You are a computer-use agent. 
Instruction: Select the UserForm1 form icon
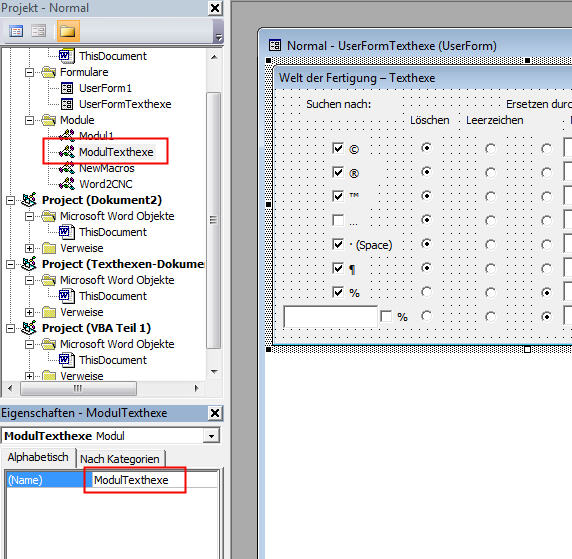coord(67,88)
